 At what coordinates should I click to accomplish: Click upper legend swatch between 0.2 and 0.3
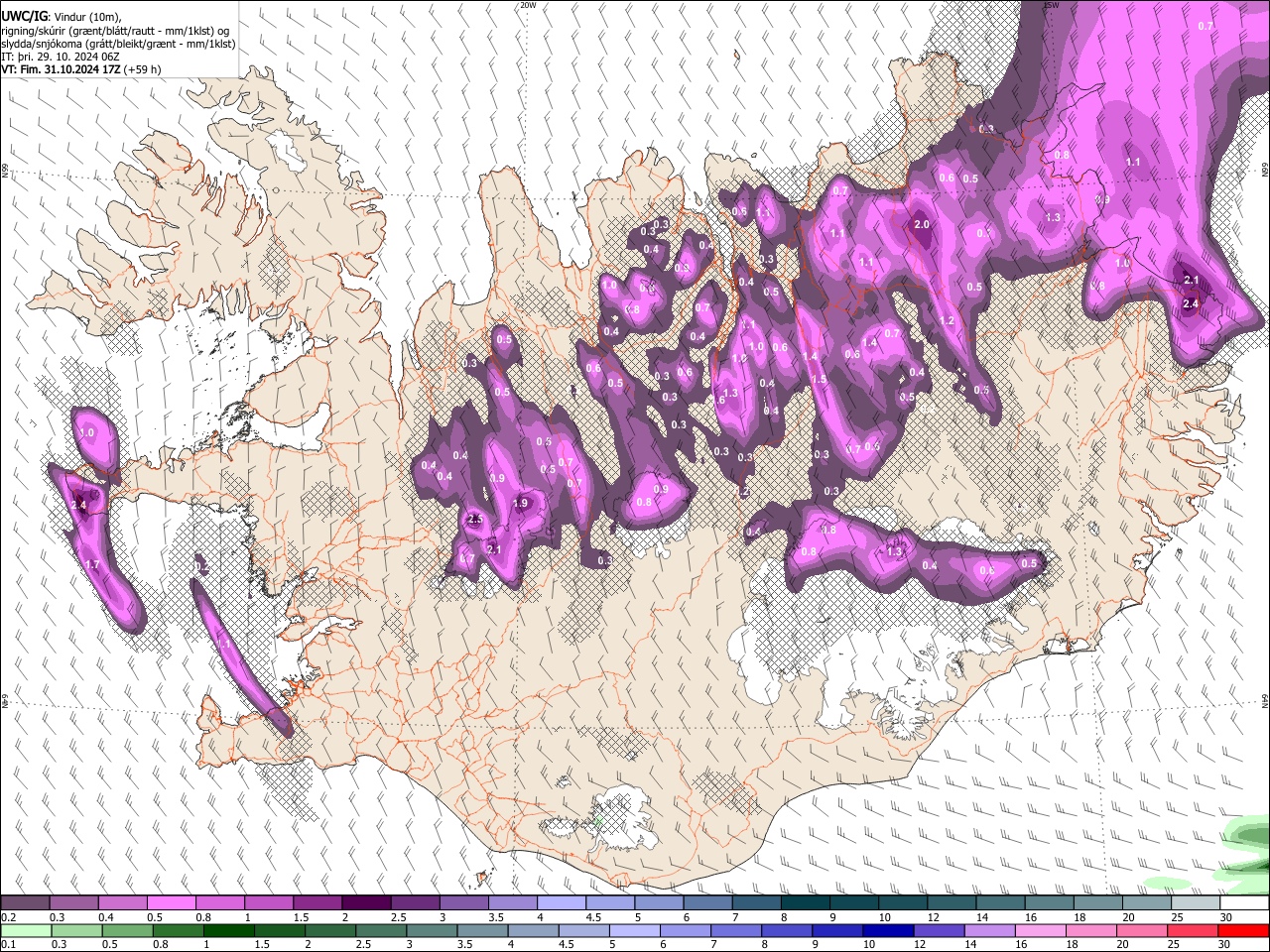click(x=25, y=903)
